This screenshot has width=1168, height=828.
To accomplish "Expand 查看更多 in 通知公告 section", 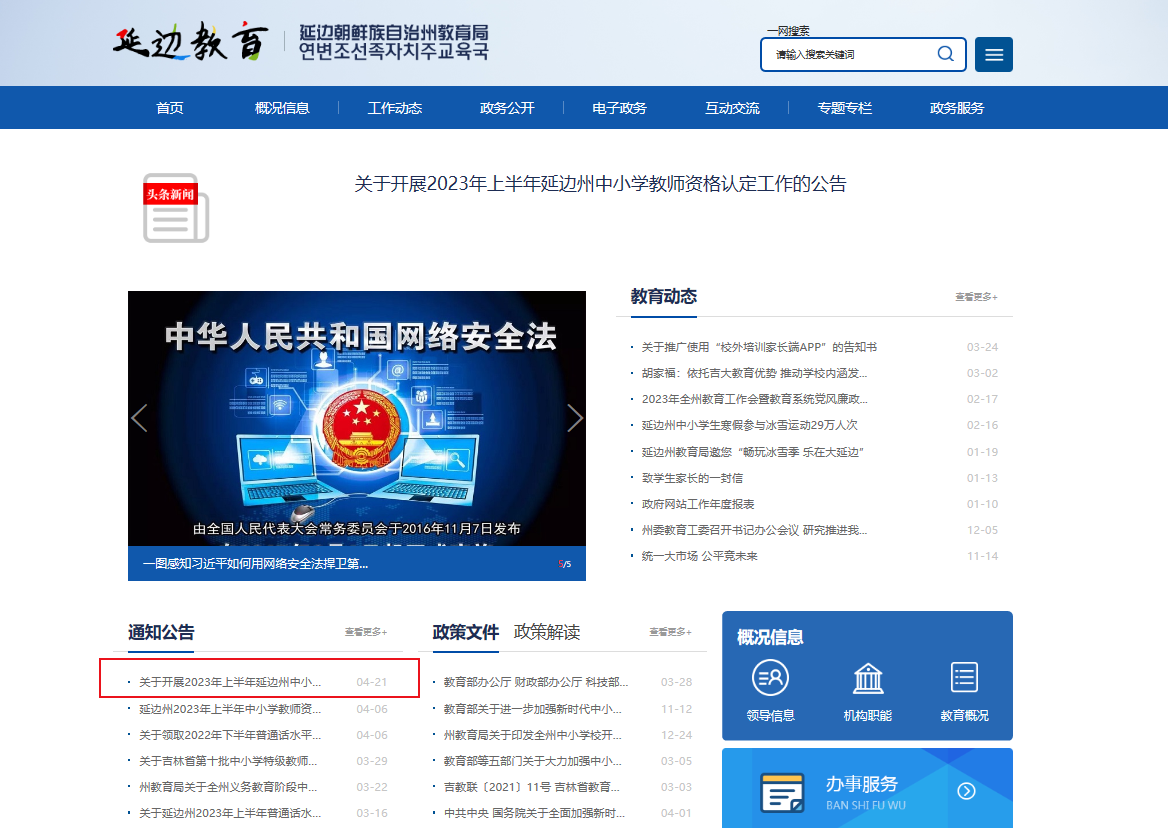I will [x=365, y=632].
